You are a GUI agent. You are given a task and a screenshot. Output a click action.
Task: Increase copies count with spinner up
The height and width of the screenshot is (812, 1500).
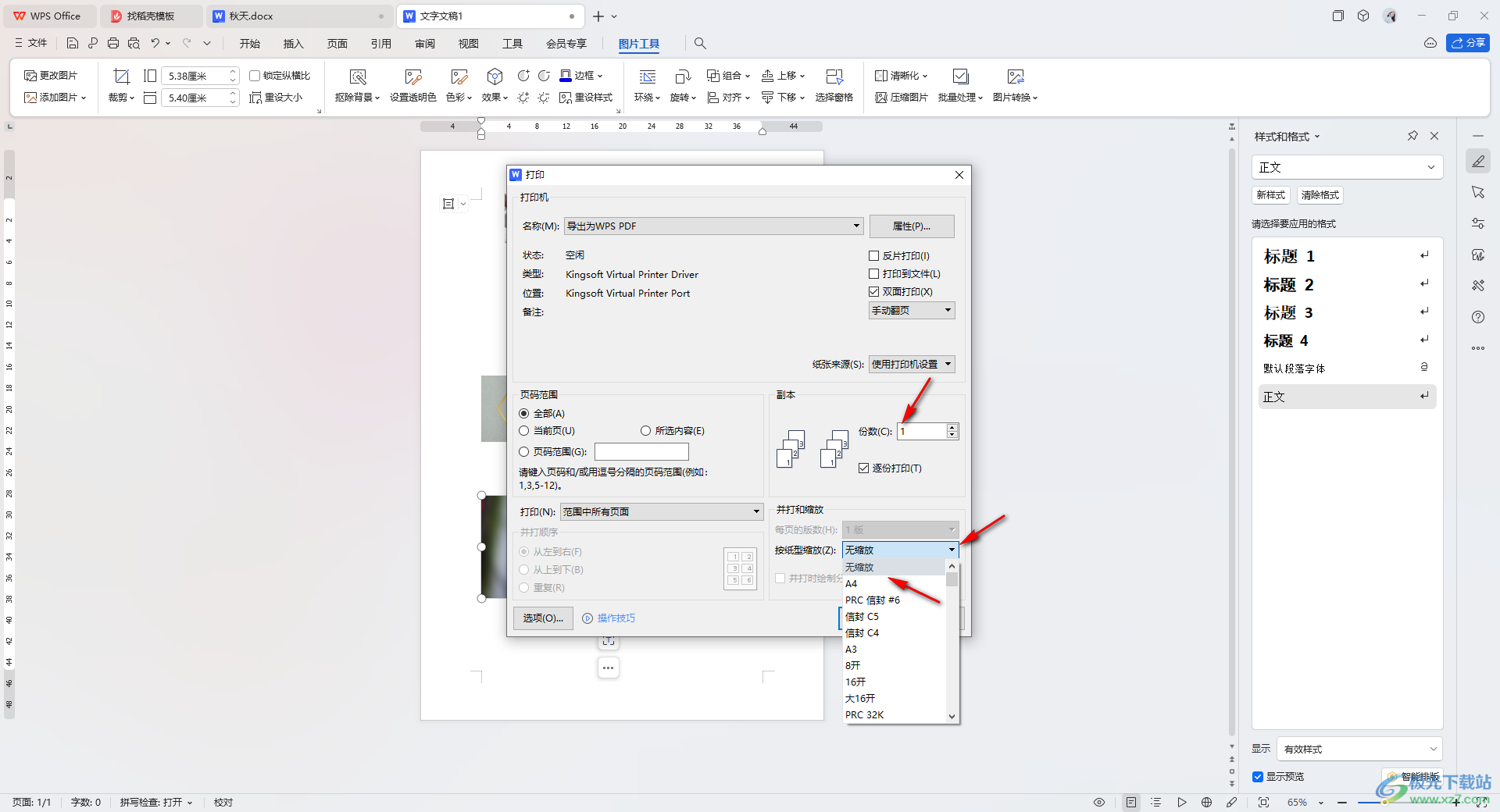952,428
